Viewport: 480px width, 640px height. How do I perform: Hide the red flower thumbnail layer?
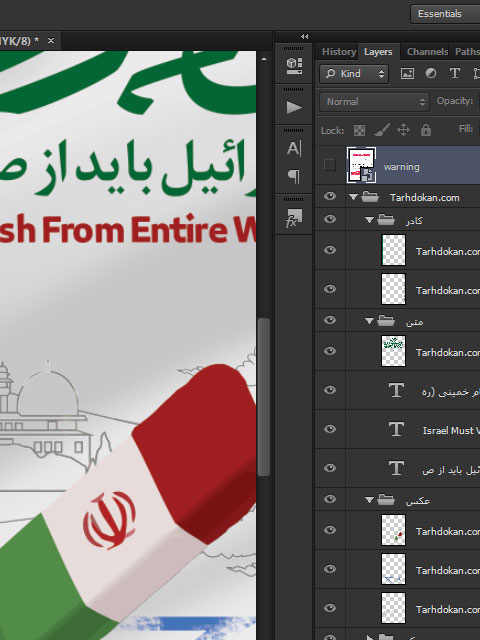coord(330,530)
